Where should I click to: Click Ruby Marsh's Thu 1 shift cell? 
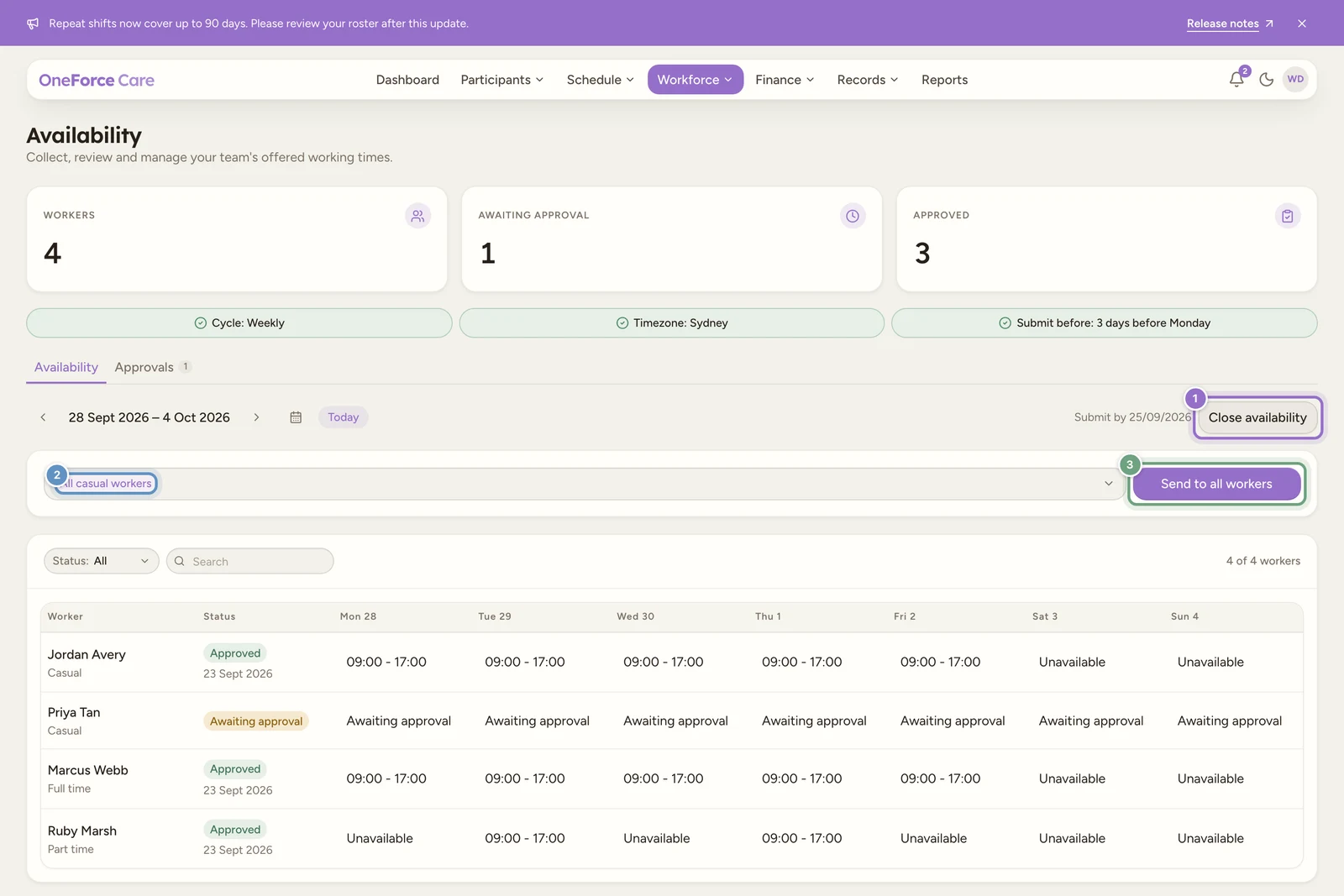click(801, 838)
